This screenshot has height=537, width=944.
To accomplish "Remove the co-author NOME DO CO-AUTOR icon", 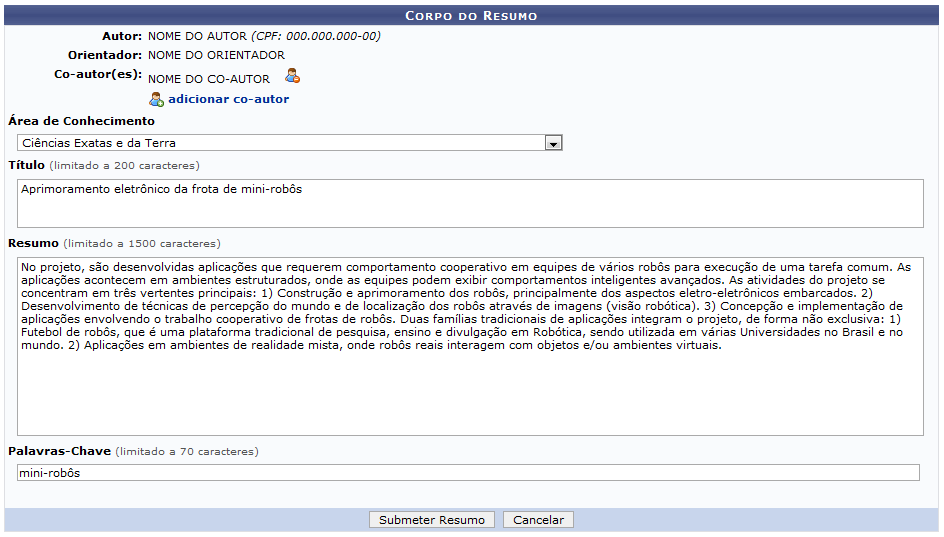I will point(292,76).
